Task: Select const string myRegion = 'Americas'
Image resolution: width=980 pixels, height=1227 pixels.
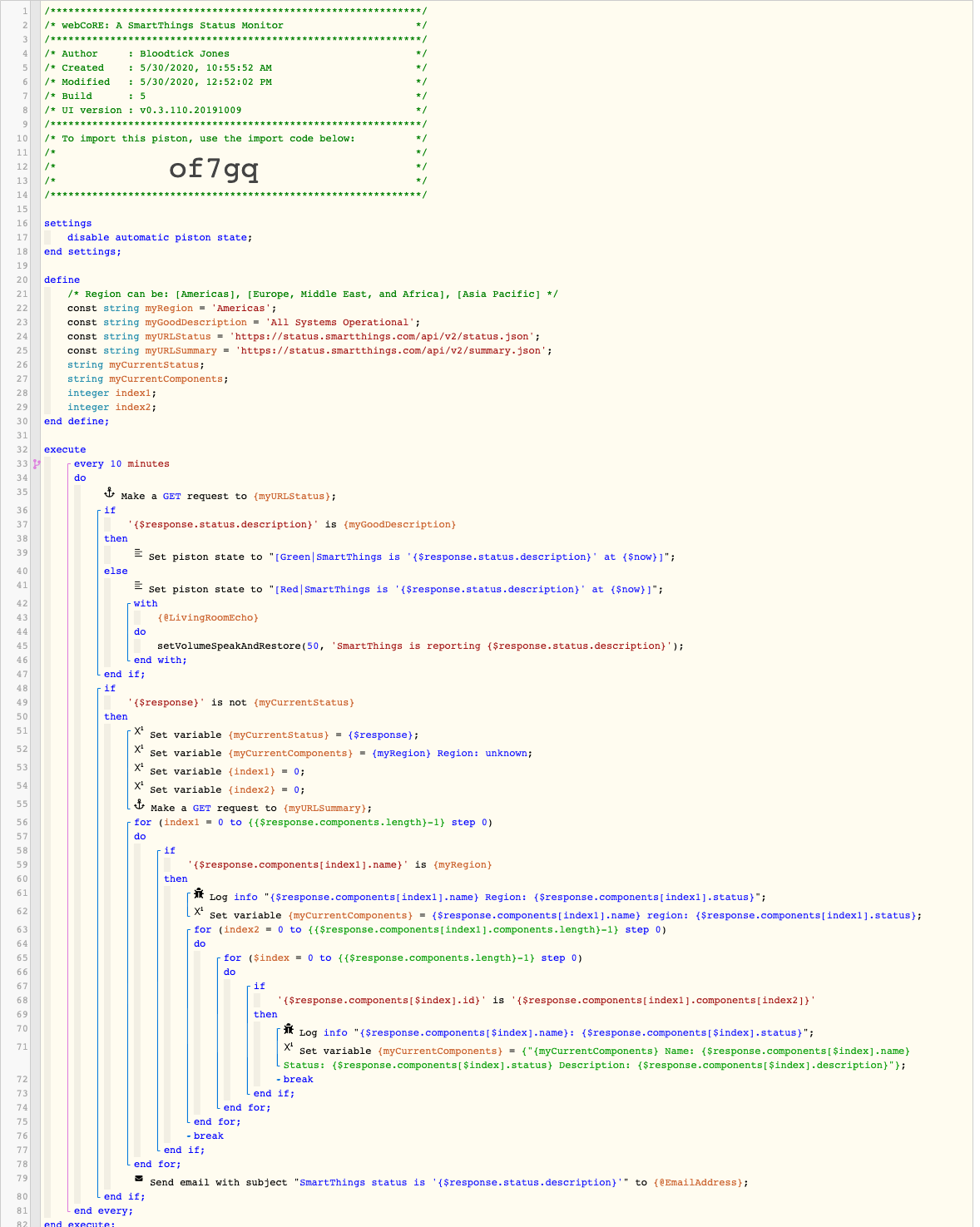Action: [172, 309]
